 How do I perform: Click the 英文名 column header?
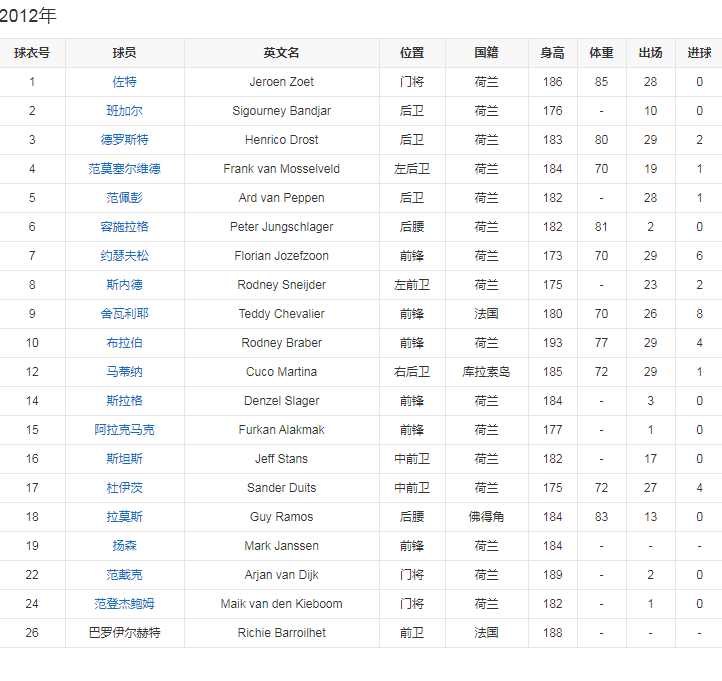[x=281, y=53]
